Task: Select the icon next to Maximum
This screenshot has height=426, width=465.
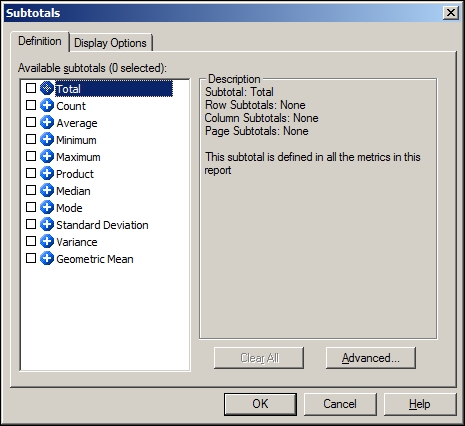Action: [x=47, y=156]
